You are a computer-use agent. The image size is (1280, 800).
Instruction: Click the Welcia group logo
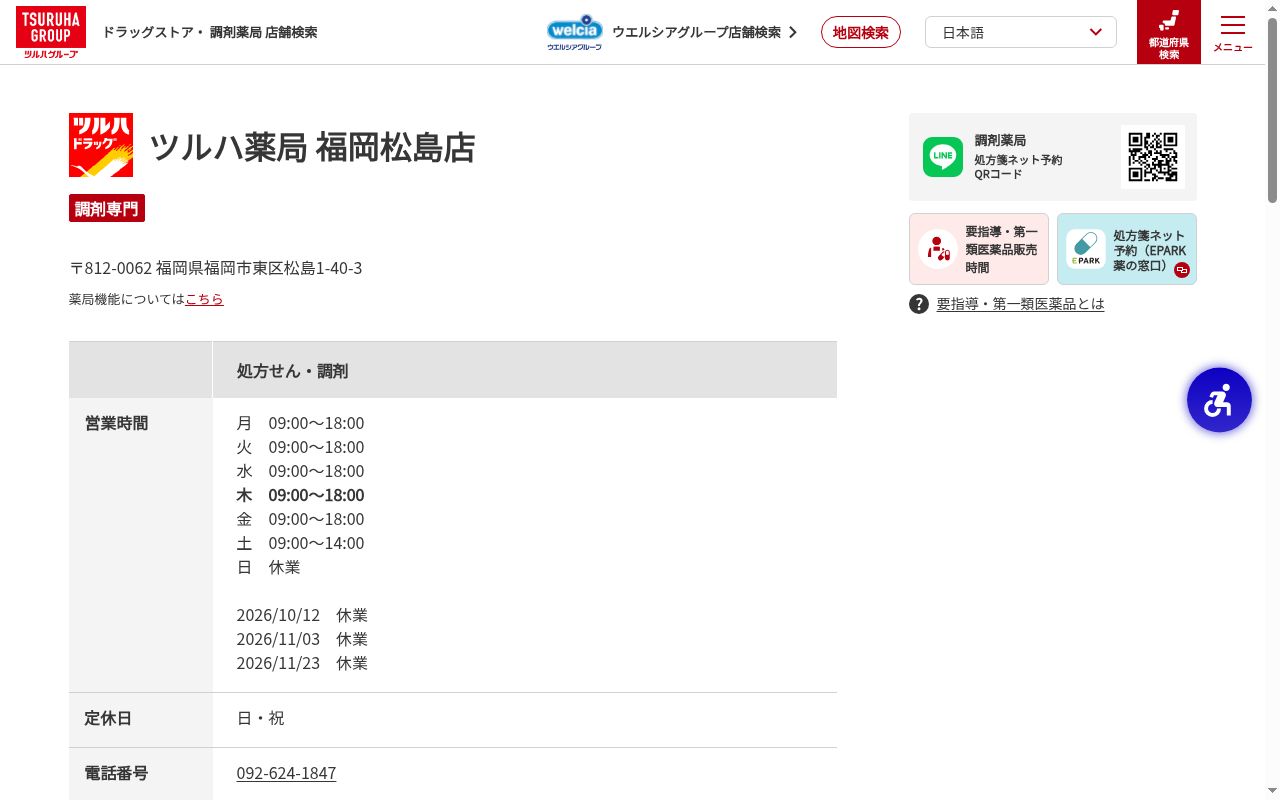574,32
